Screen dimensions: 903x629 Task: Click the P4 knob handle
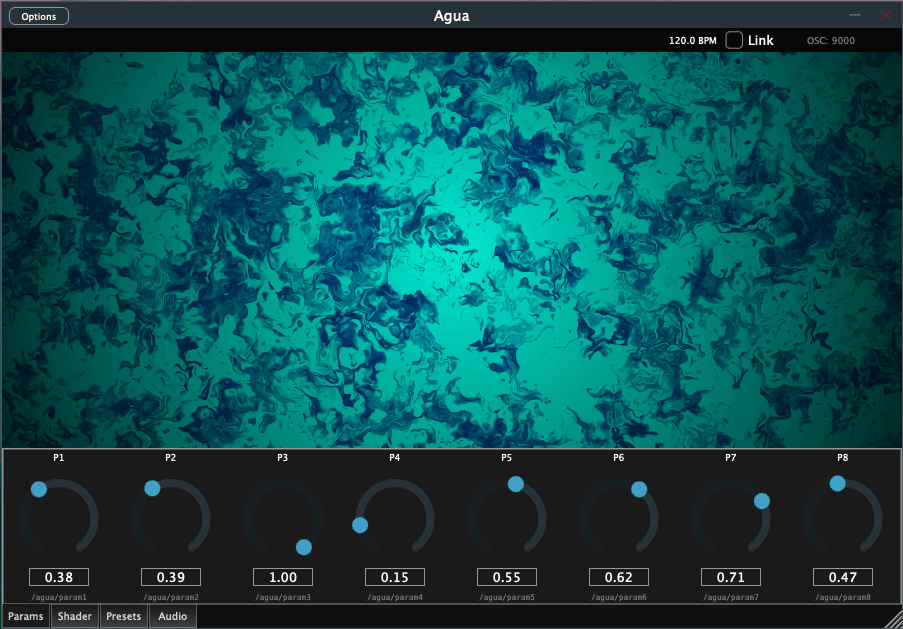(360, 525)
